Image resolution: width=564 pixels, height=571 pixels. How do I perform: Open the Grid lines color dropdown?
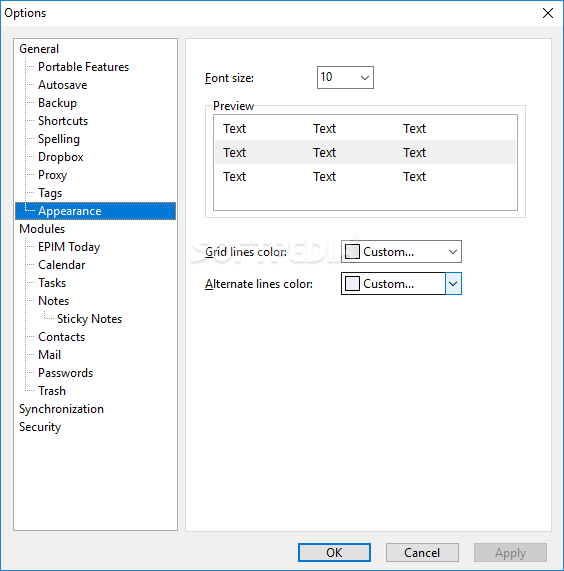[x=401, y=252]
